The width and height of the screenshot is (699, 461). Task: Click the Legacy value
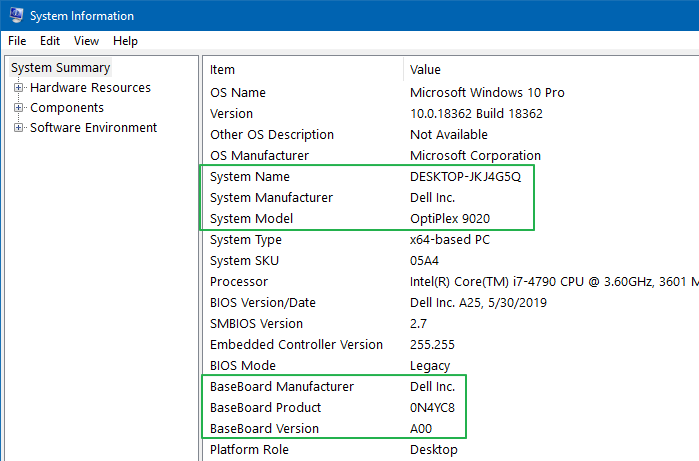430,365
